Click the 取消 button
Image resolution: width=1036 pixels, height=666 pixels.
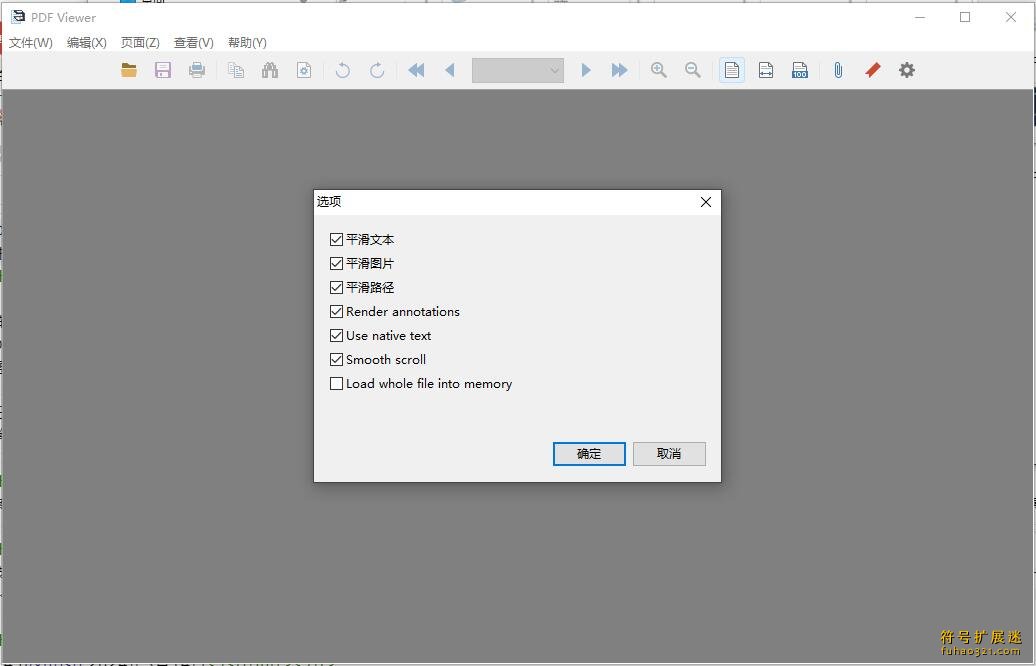[668, 454]
